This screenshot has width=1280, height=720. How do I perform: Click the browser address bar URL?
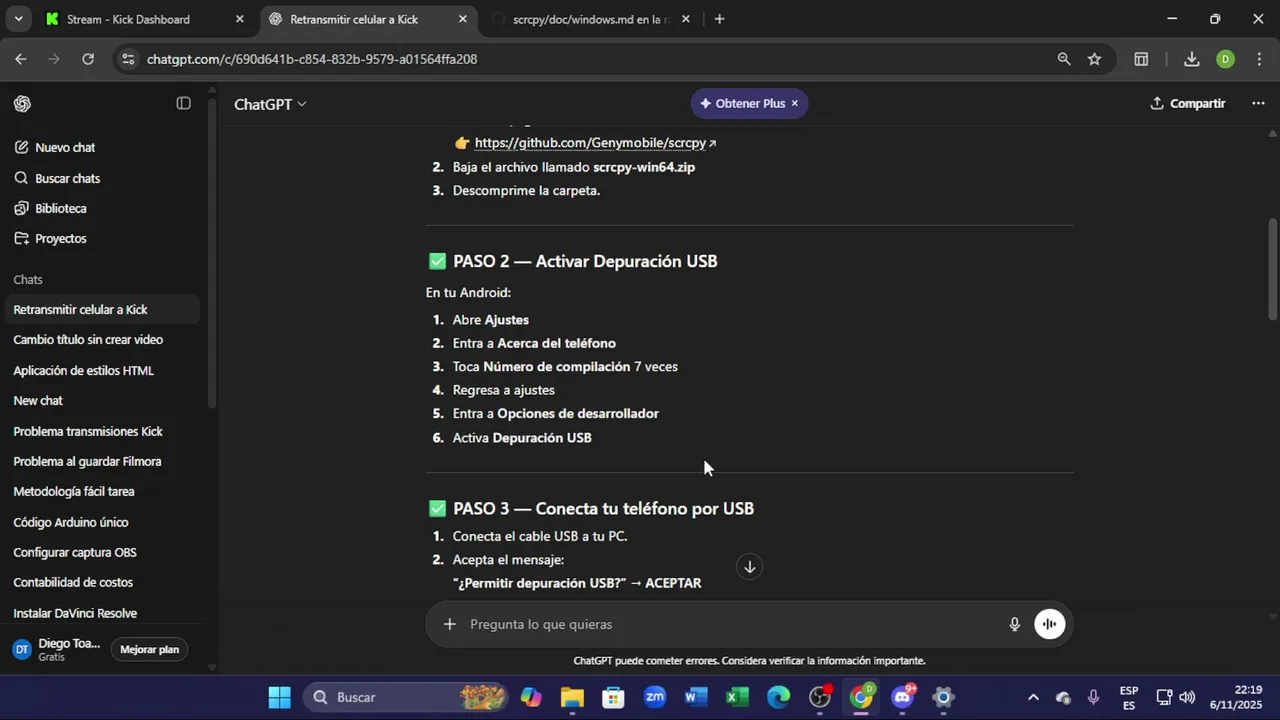(x=312, y=59)
